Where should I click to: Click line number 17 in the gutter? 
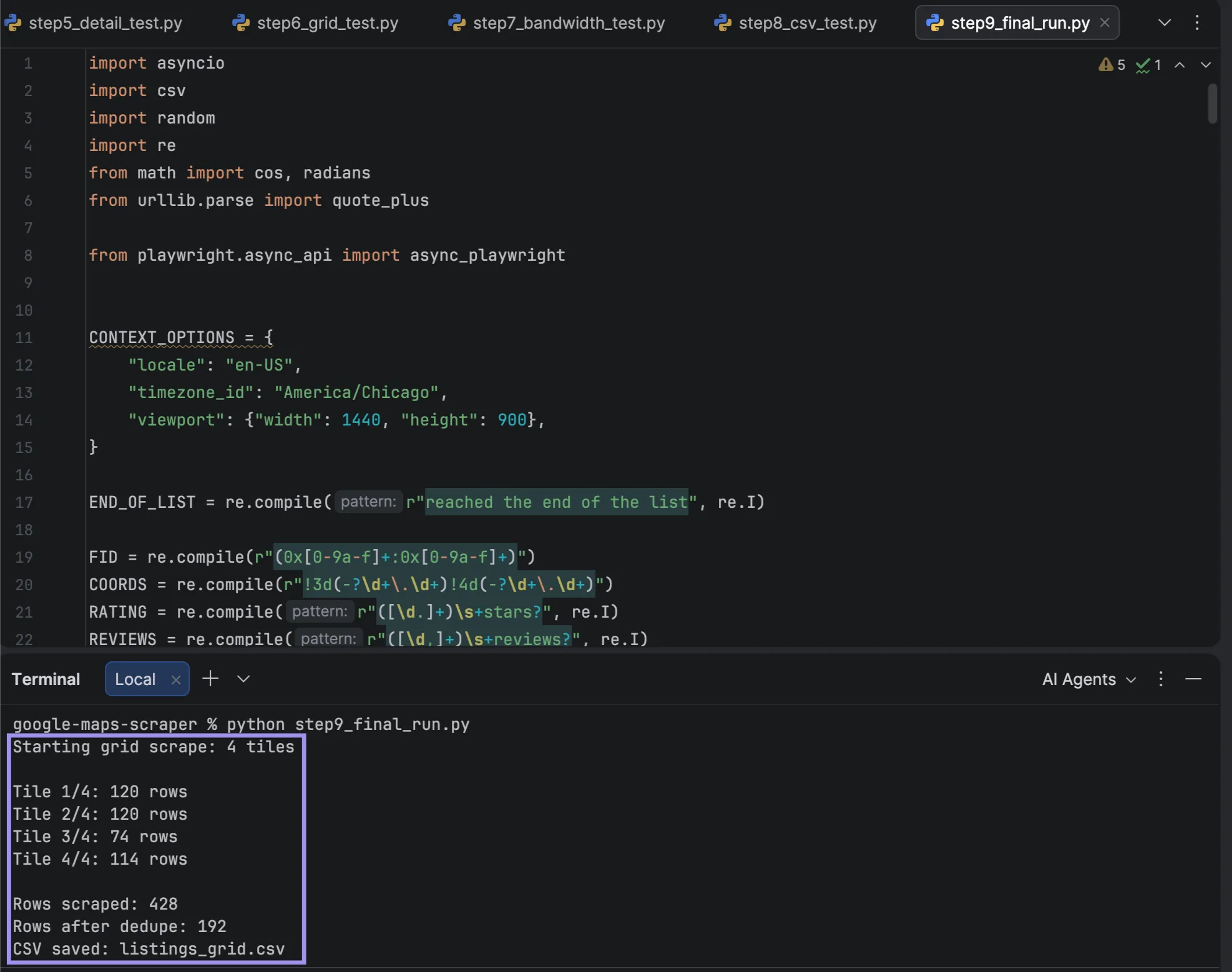24,502
